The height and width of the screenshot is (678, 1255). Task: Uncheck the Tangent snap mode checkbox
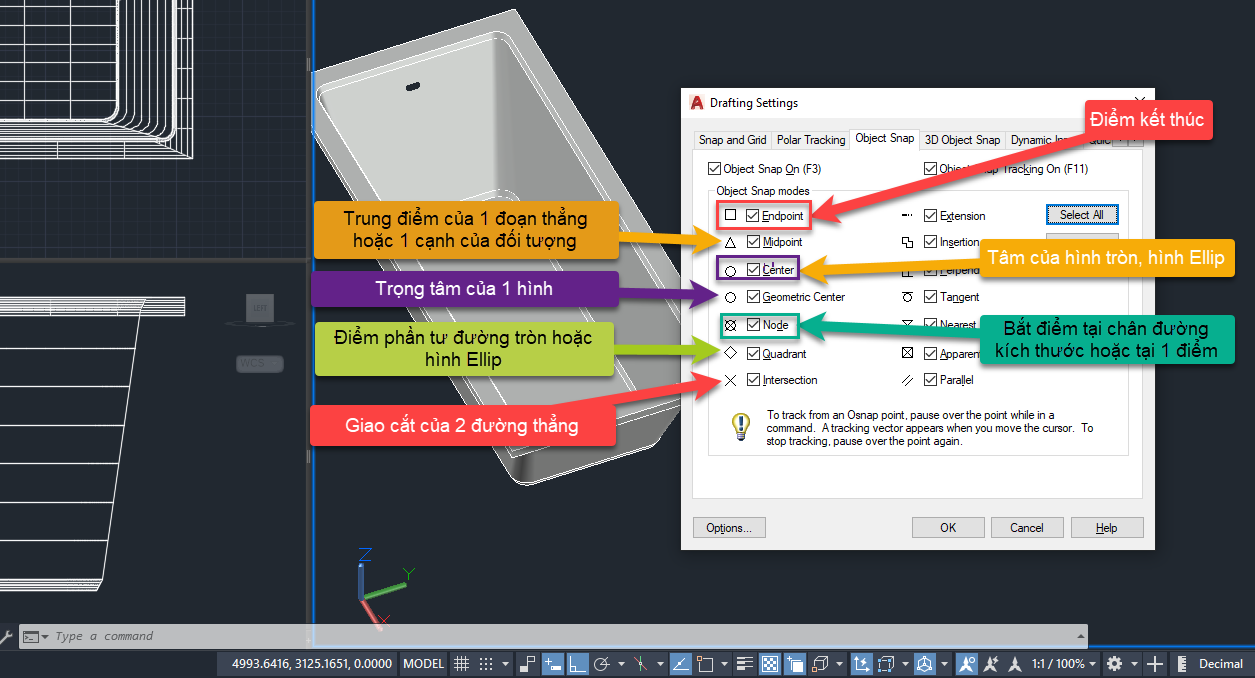[930, 297]
